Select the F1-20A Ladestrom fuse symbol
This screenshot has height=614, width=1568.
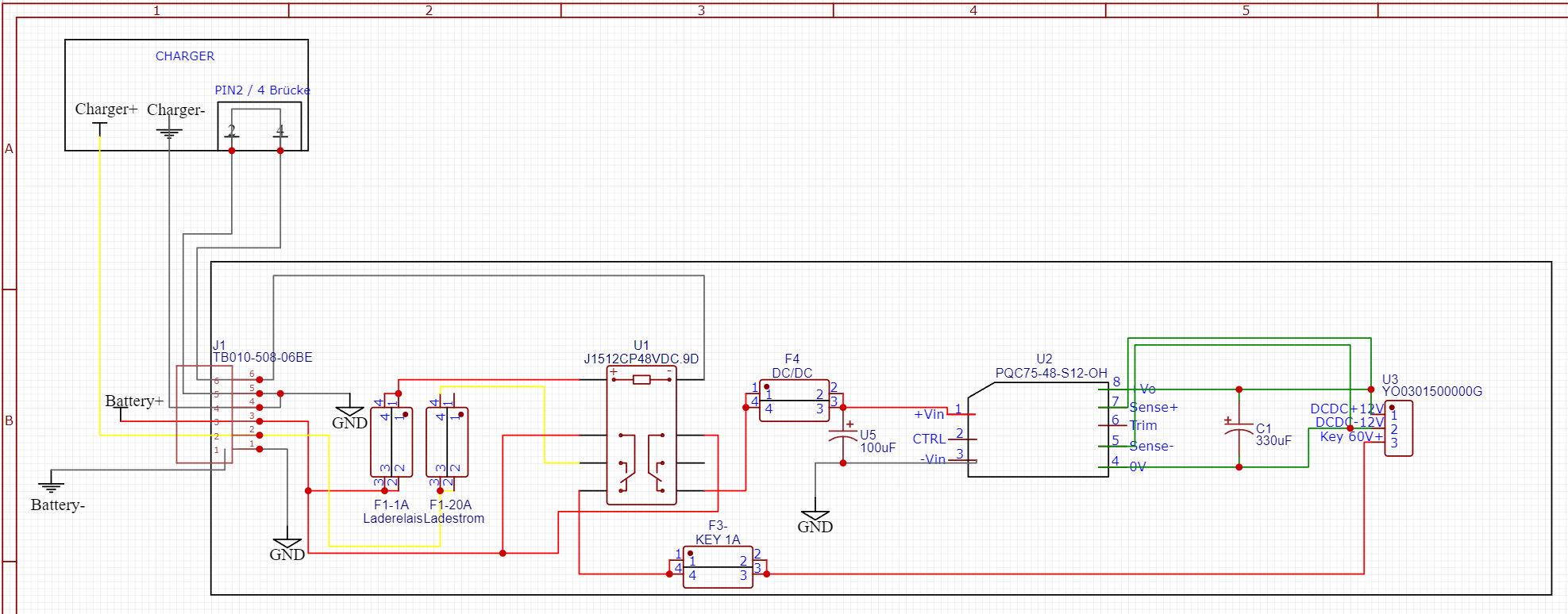pyautogui.click(x=447, y=442)
